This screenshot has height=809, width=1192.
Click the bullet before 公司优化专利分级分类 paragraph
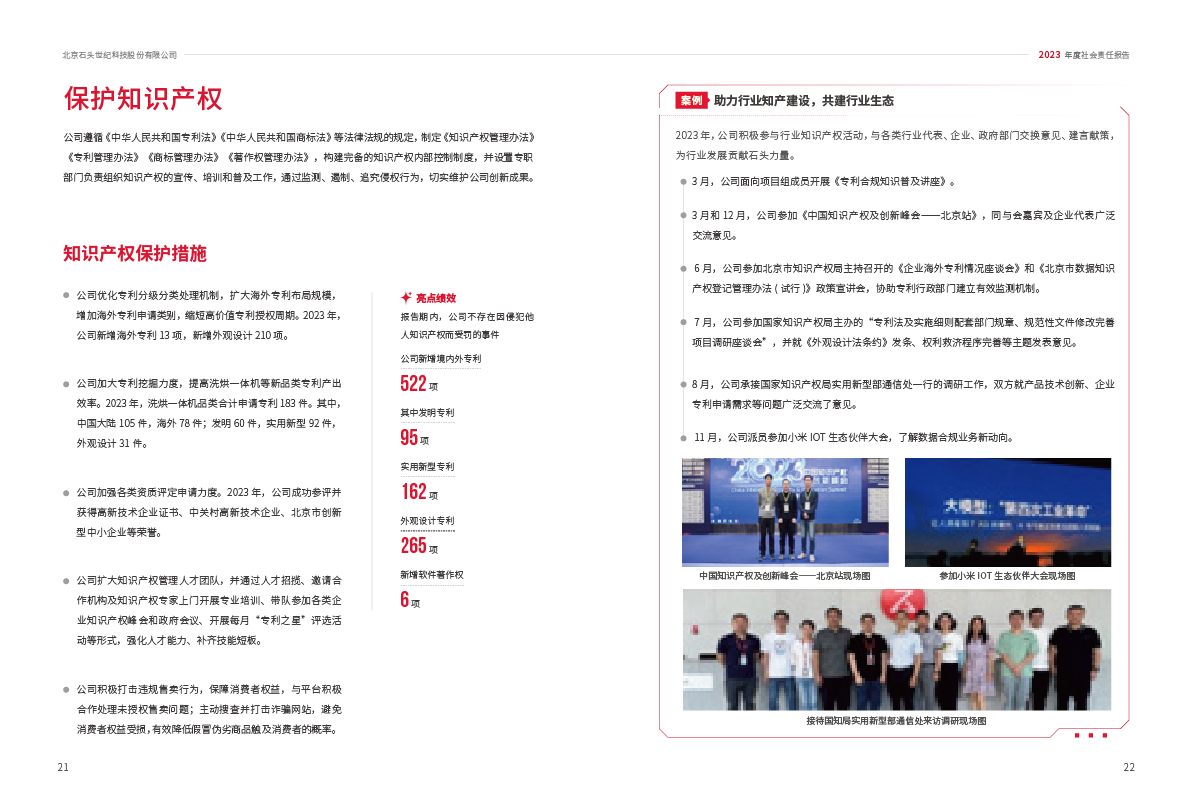66,297
